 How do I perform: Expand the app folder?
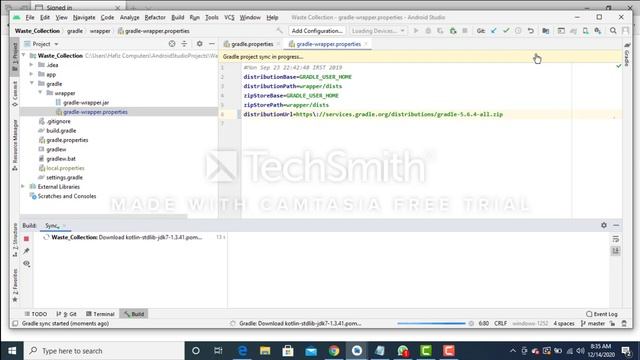pos(31,74)
